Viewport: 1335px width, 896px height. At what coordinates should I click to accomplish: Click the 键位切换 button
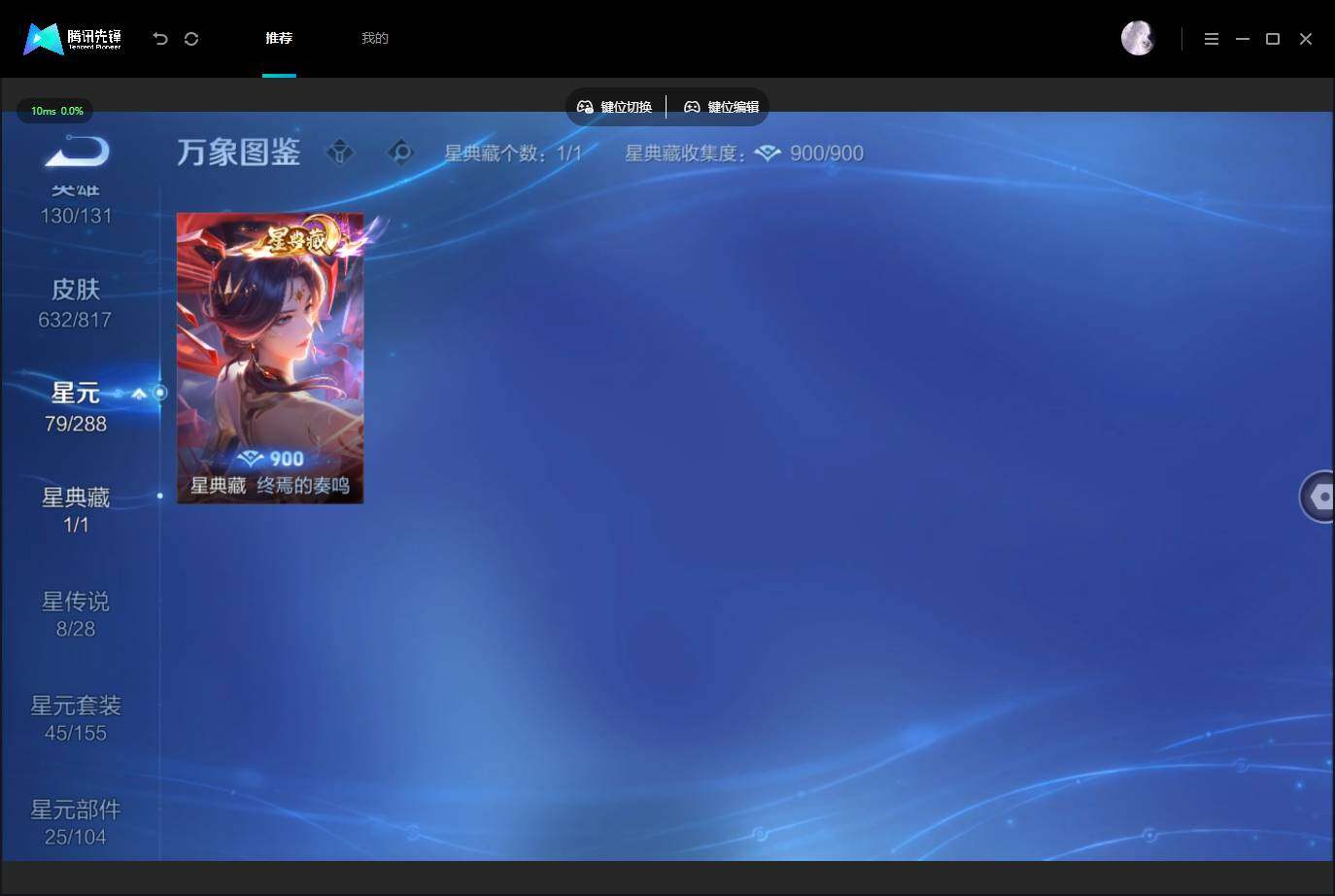615,107
